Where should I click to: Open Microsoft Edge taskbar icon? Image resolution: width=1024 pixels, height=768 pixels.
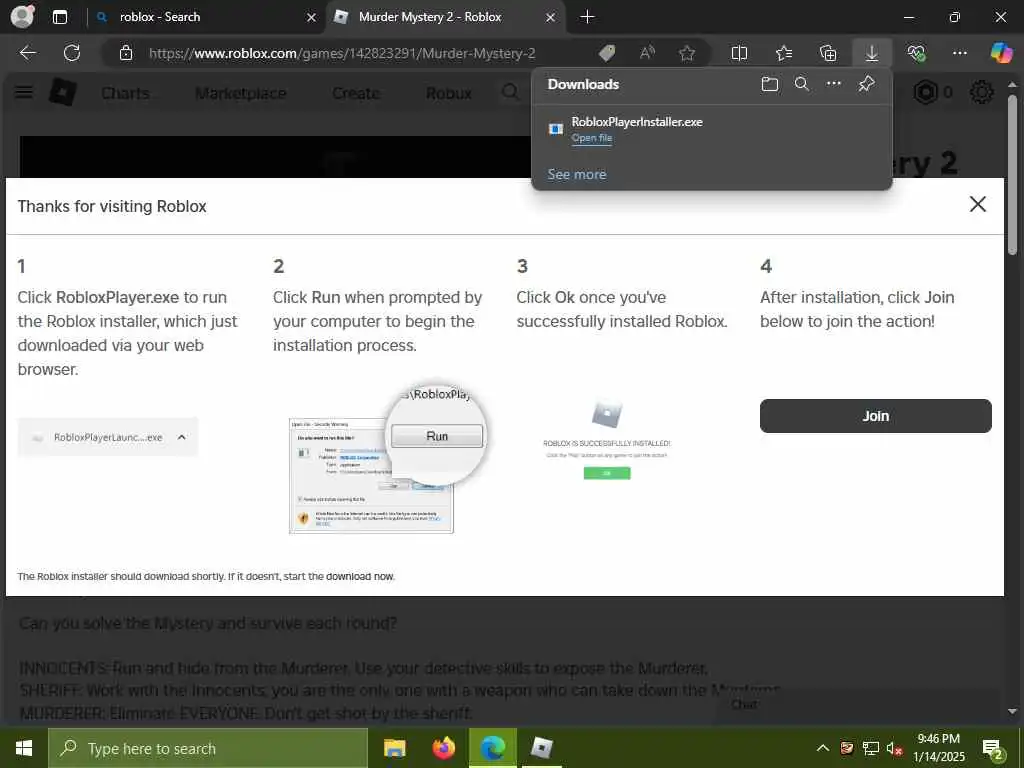click(493, 748)
